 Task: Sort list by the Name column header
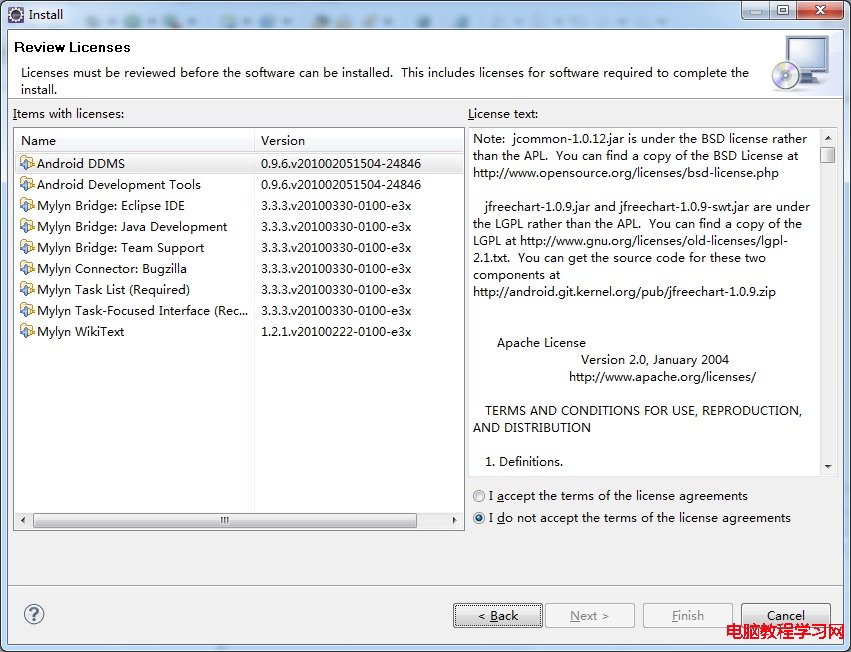135,141
